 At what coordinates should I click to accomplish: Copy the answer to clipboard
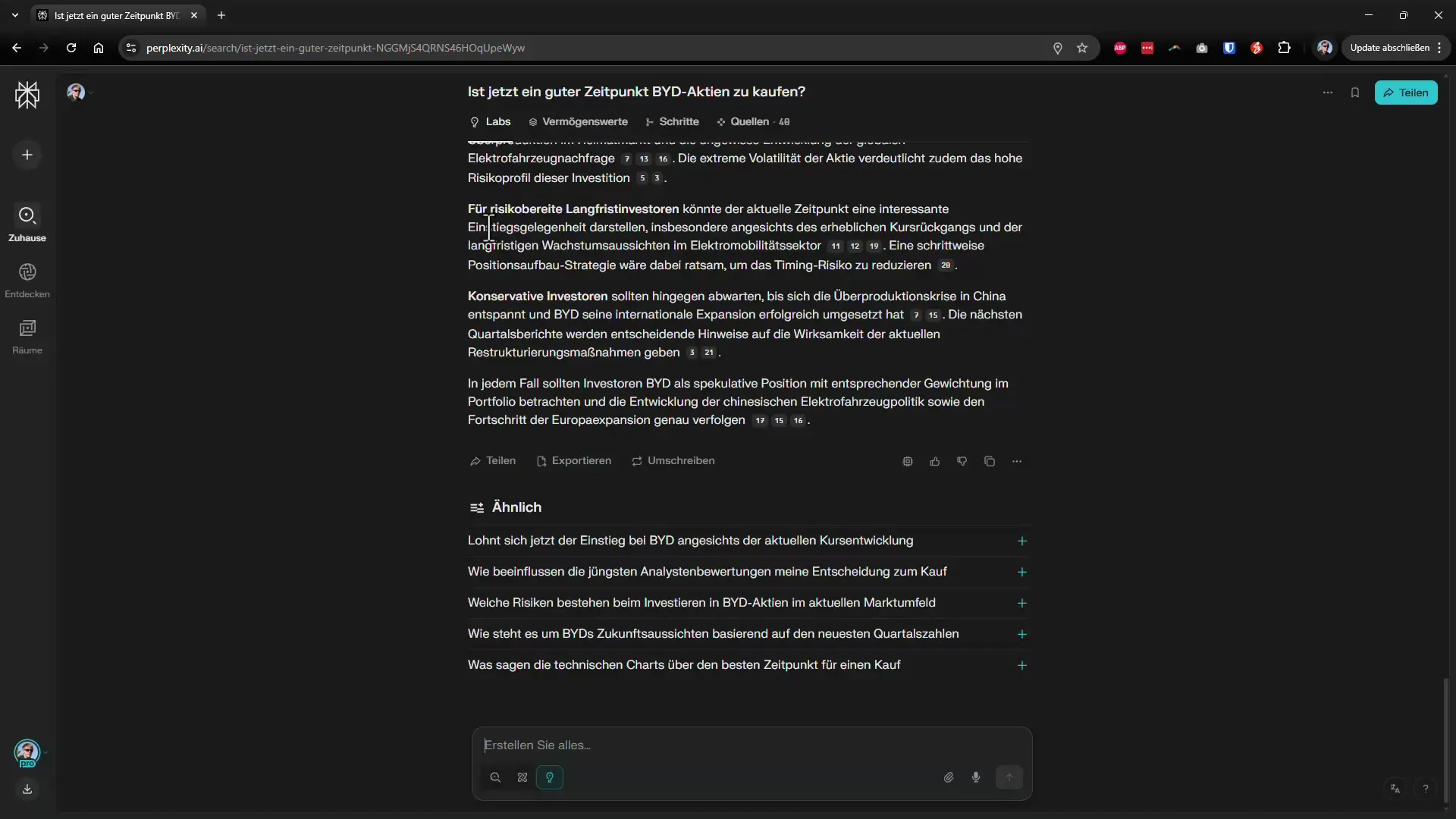[x=990, y=461]
